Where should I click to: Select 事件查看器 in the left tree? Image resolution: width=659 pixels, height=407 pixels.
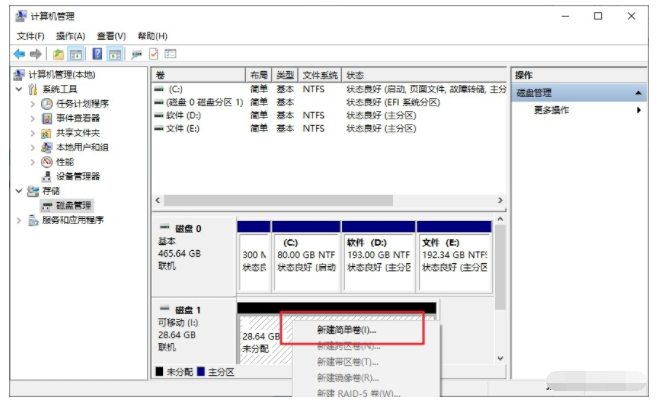(x=77, y=118)
